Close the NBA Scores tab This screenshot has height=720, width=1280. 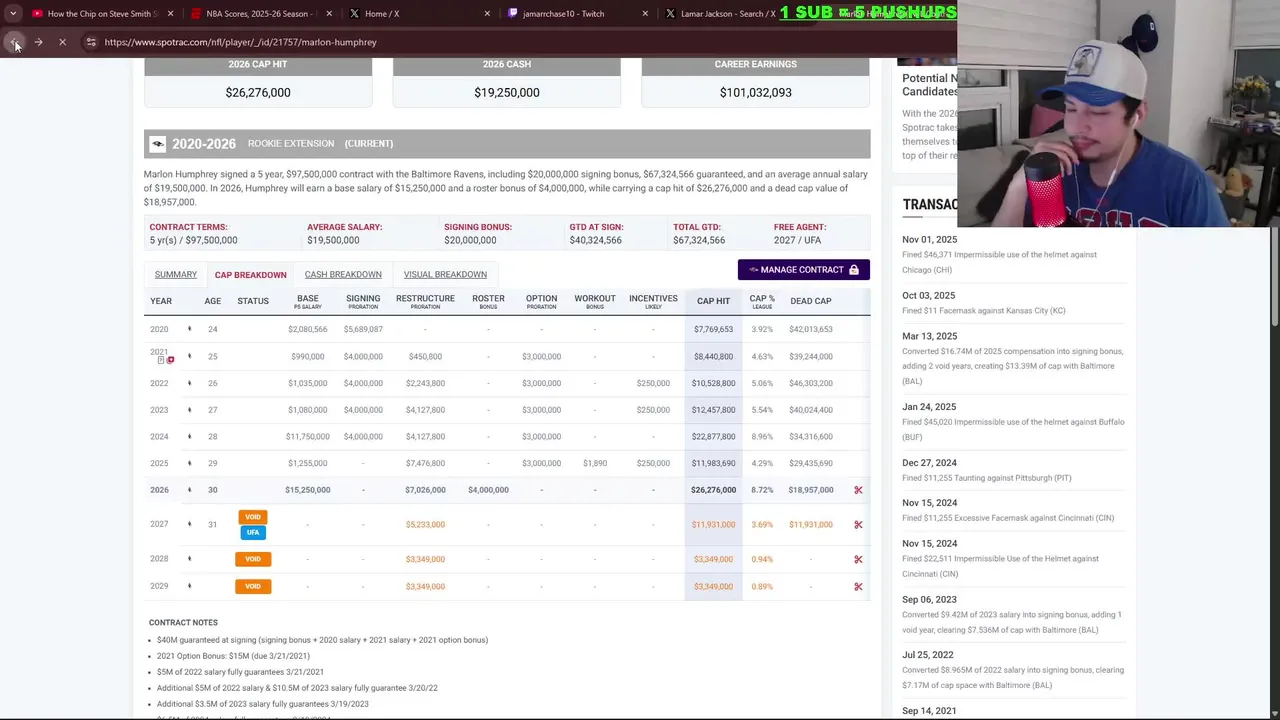[x=329, y=14]
